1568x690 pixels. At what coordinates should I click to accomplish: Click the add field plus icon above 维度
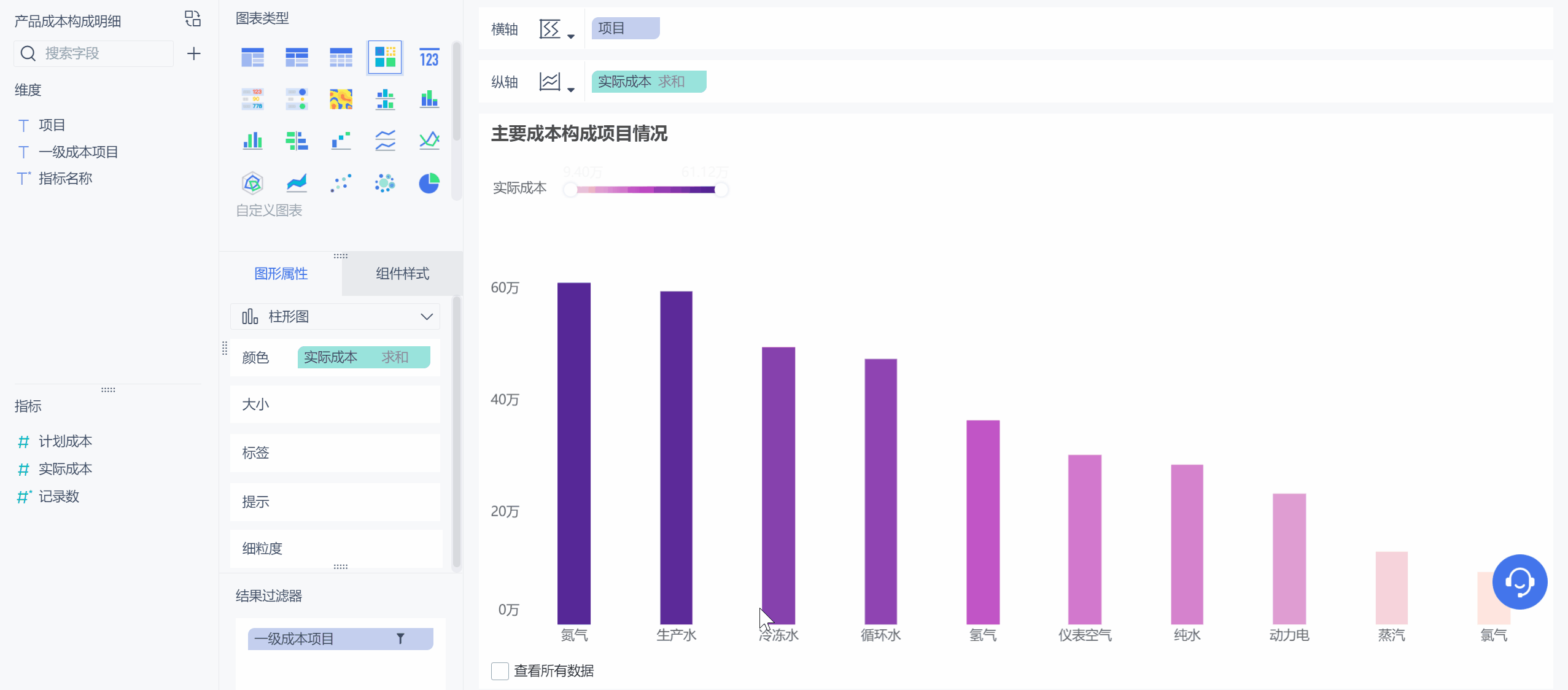click(x=194, y=53)
